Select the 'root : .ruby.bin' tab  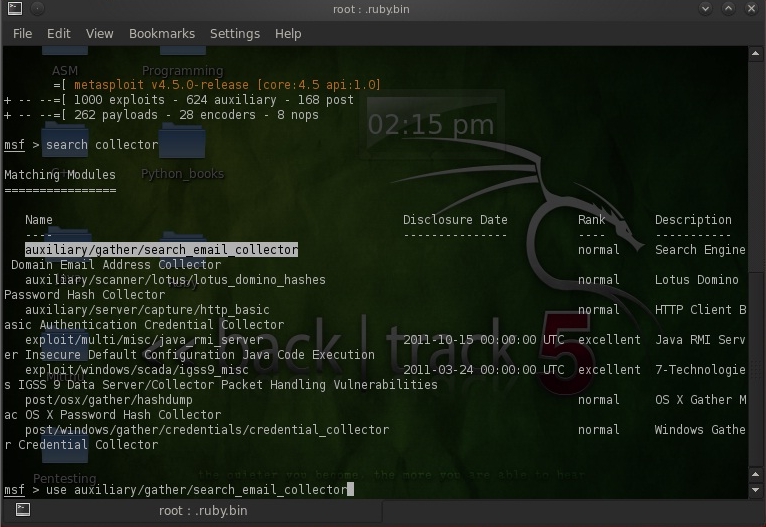point(203,510)
